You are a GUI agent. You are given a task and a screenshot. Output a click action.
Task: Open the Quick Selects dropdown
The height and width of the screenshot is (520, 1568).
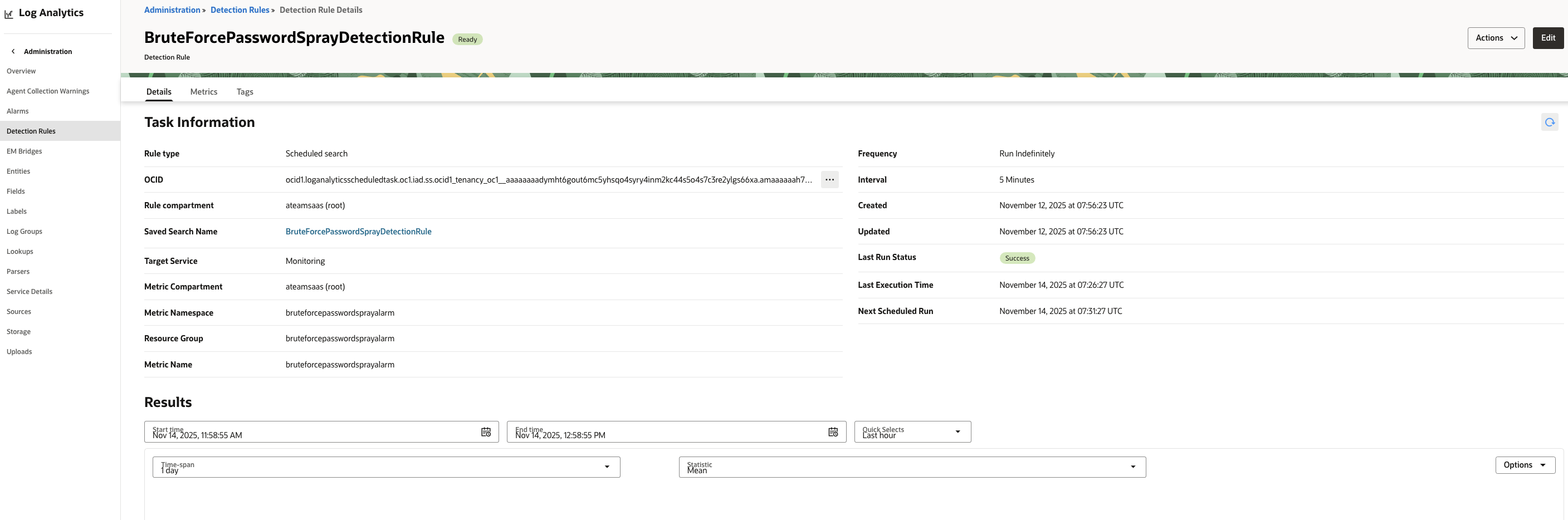[912, 432]
